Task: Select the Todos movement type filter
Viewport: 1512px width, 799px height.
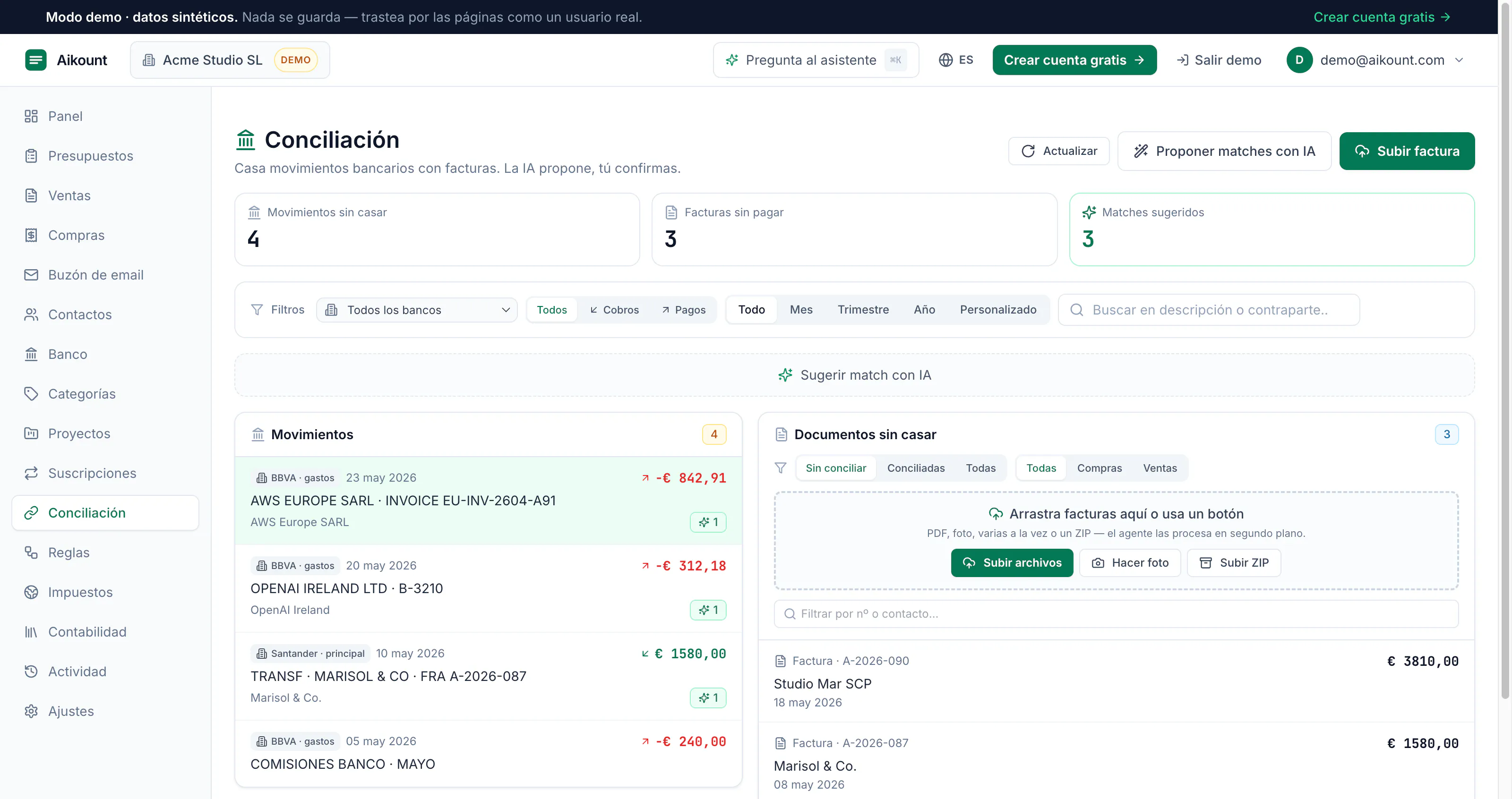Action: tap(551, 310)
